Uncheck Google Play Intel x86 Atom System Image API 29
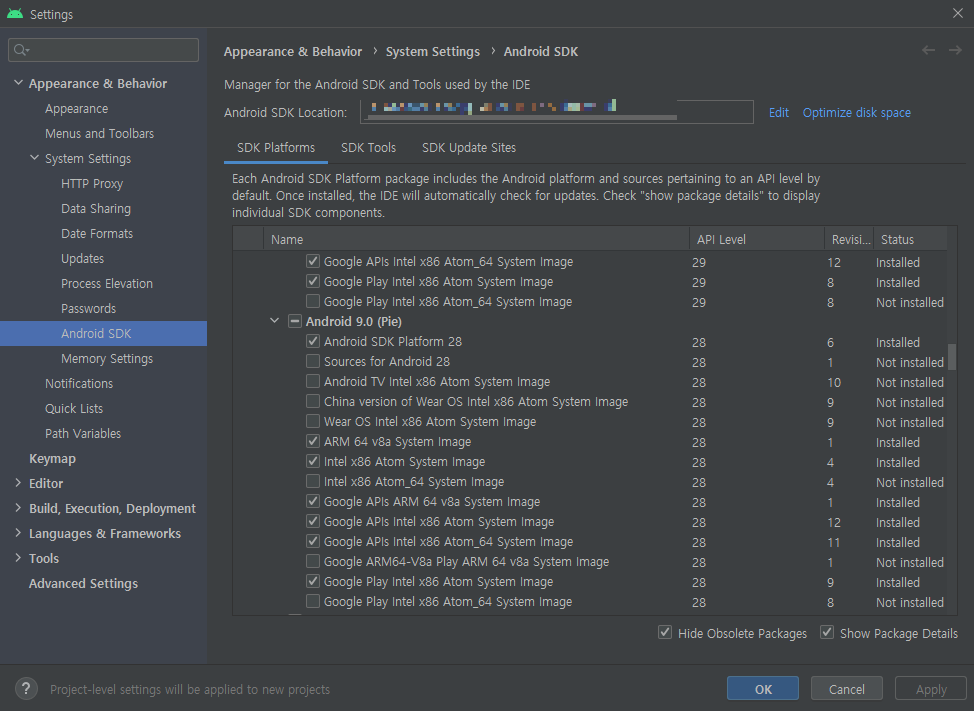Image resolution: width=974 pixels, height=711 pixels. point(313,281)
